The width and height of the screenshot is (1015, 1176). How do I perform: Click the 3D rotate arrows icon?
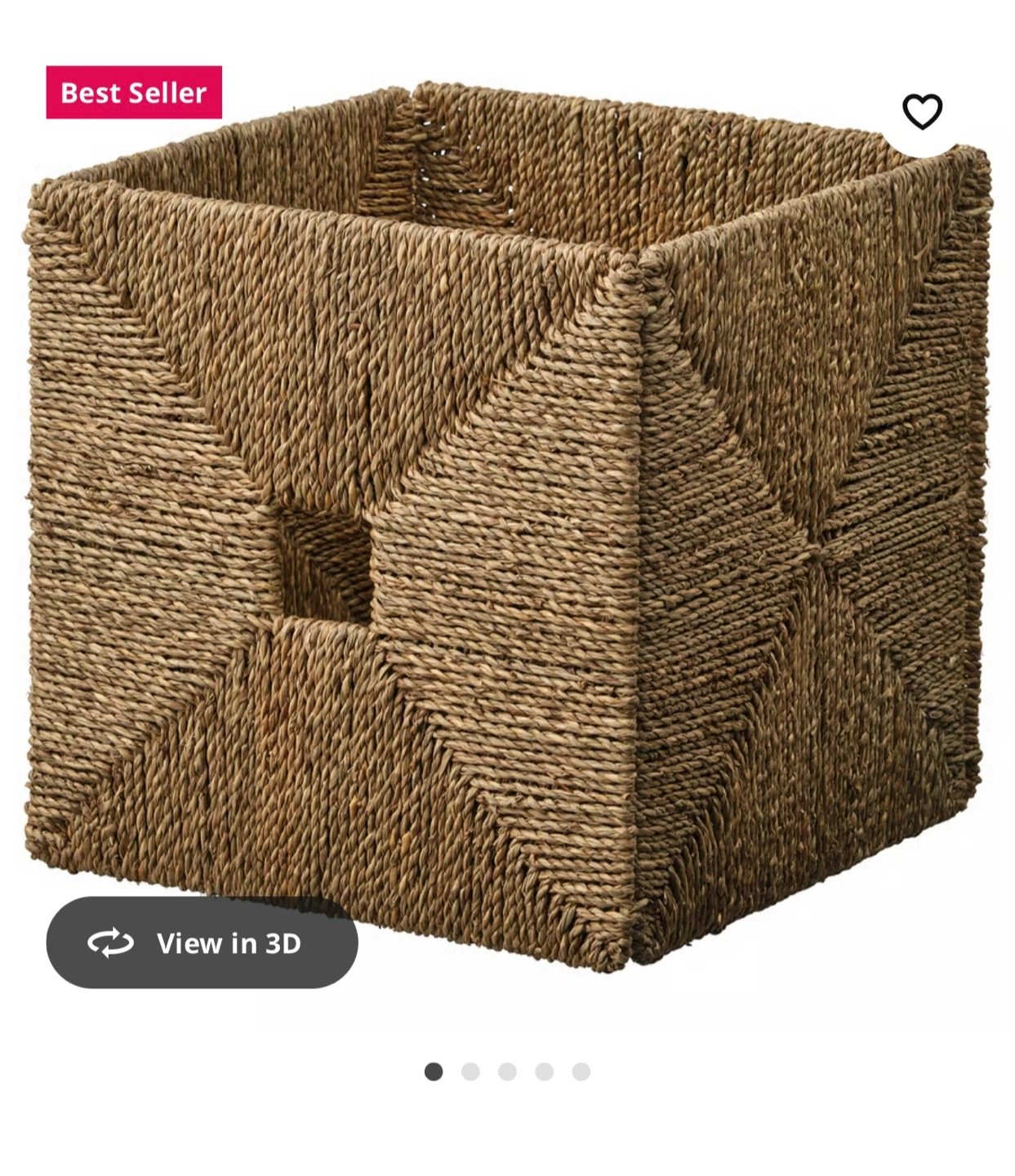pos(110,942)
